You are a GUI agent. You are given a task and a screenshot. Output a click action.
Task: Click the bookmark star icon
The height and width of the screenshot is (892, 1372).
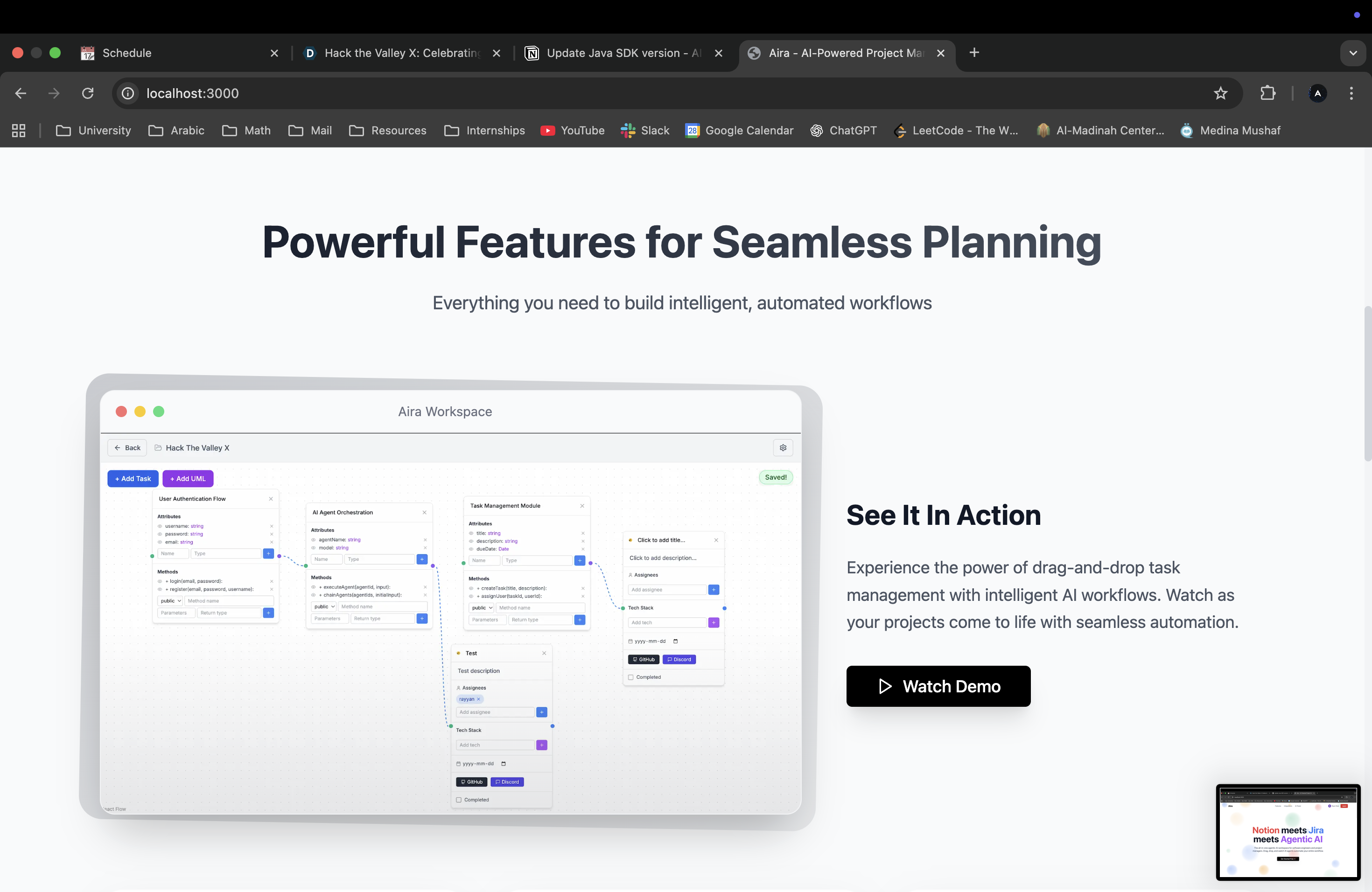tap(1220, 93)
